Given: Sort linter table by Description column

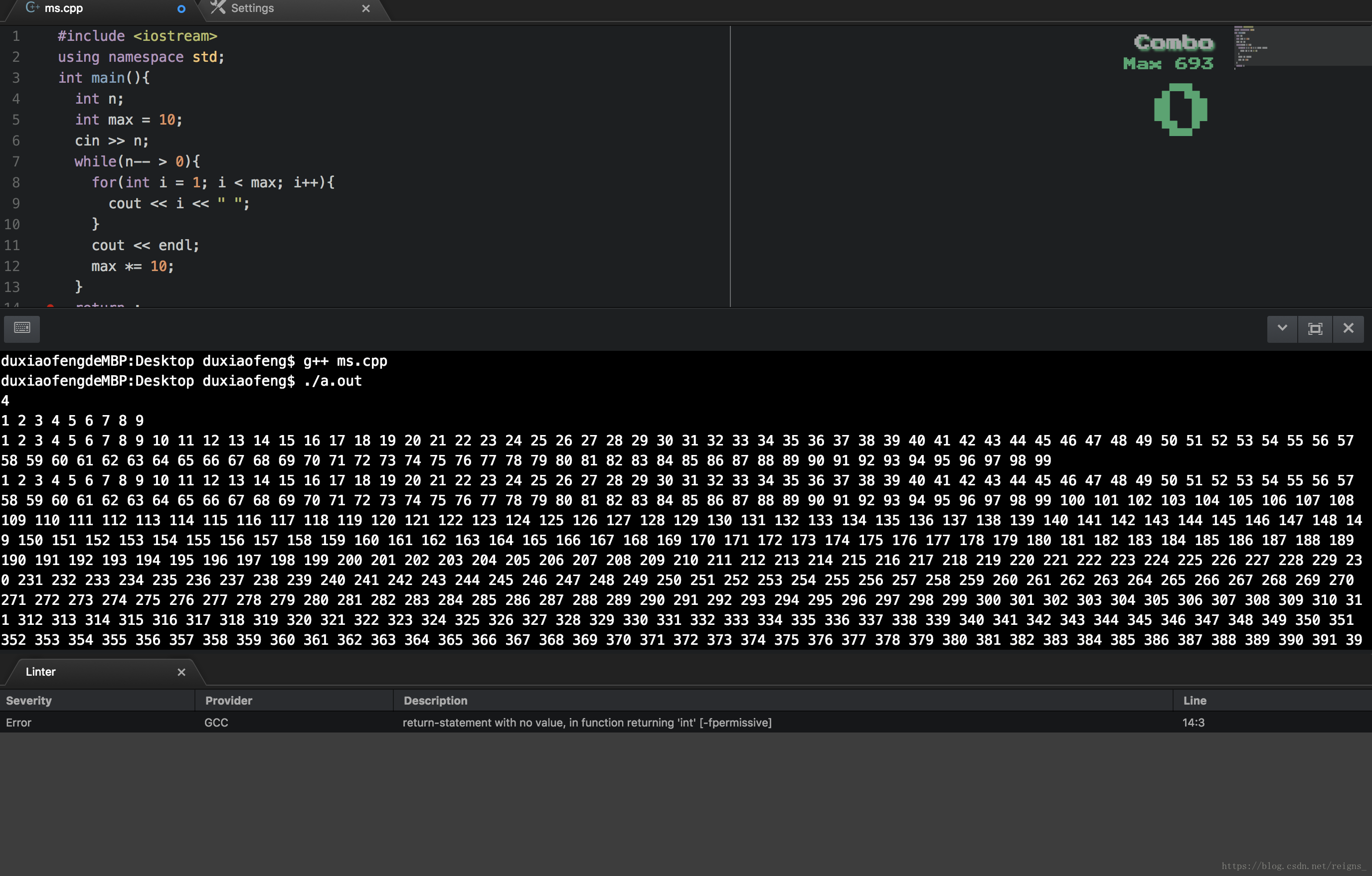Looking at the screenshot, I should click(783, 700).
